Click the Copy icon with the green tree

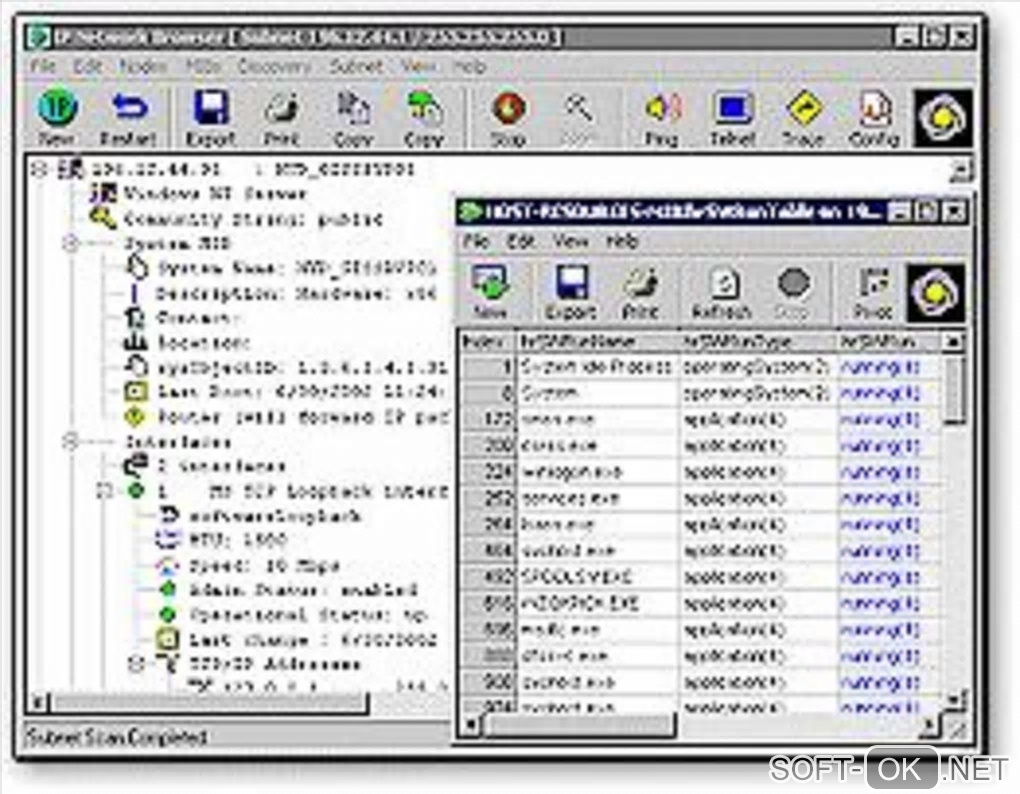[x=423, y=118]
